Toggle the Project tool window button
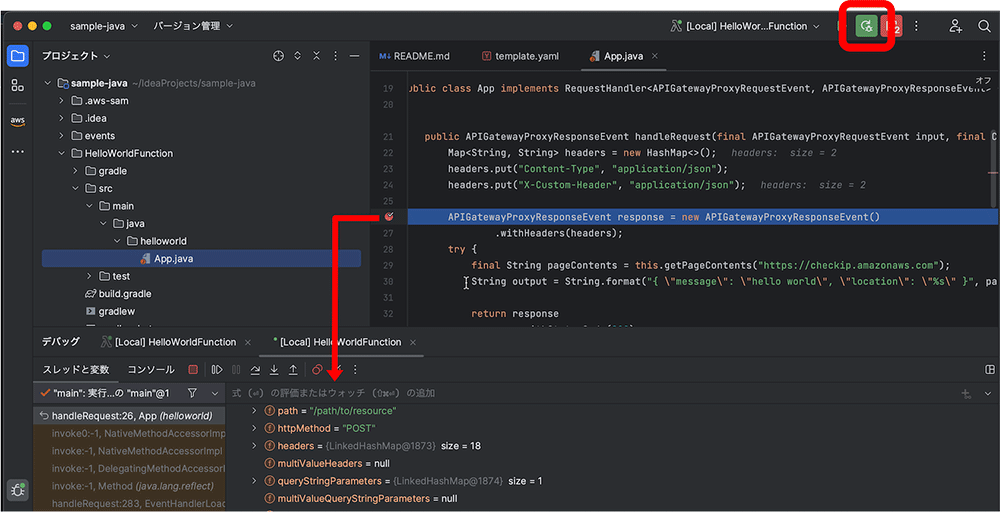The image size is (1000, 512). (18, 56)
